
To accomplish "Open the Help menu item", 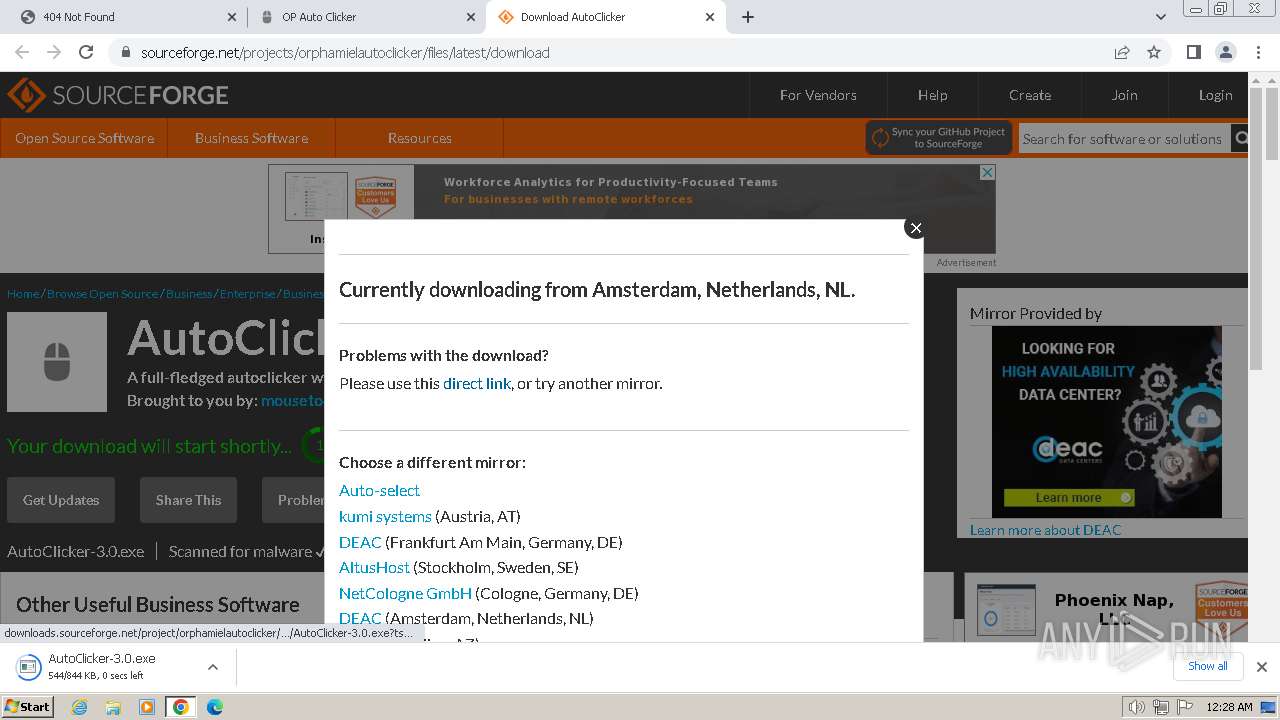I will (x=932, y=95).
